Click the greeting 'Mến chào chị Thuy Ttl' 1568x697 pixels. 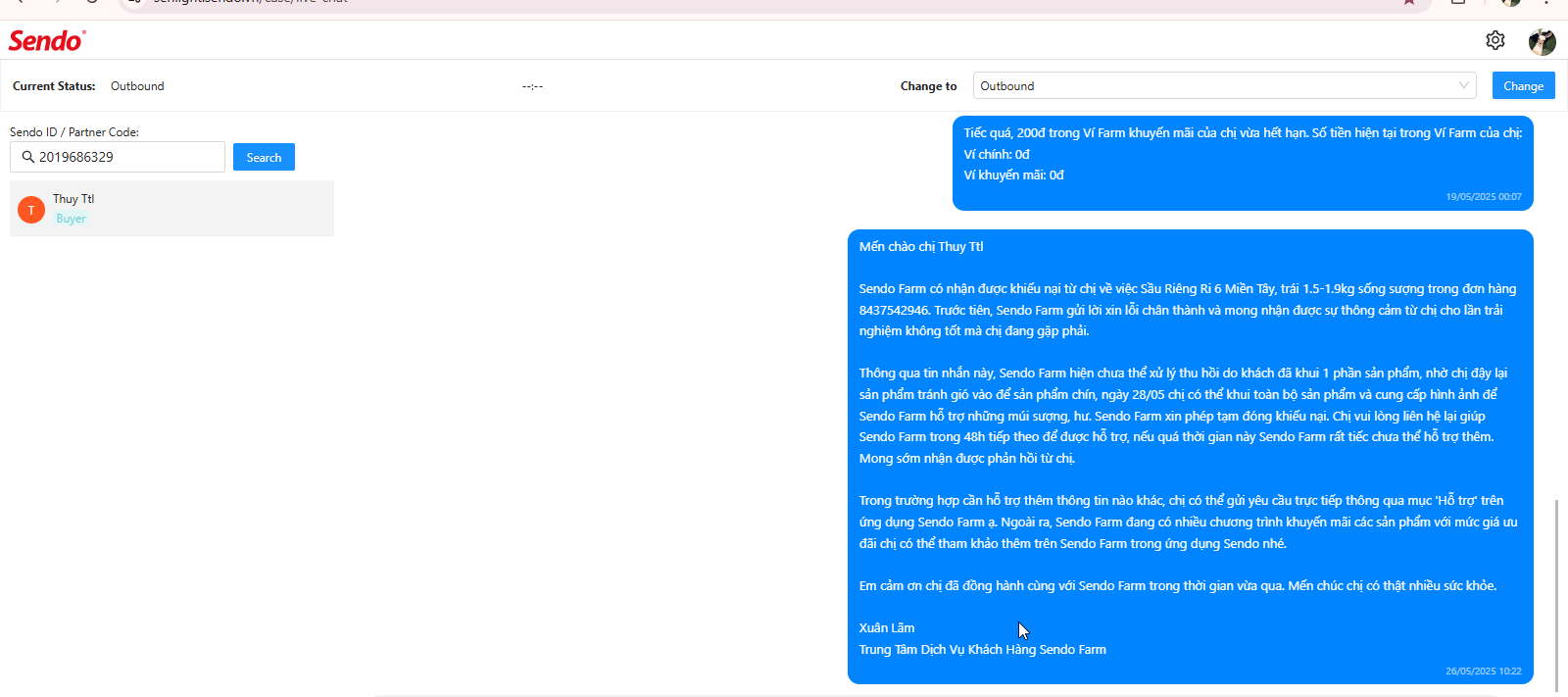pyautogui.click(x=921, y=247)
